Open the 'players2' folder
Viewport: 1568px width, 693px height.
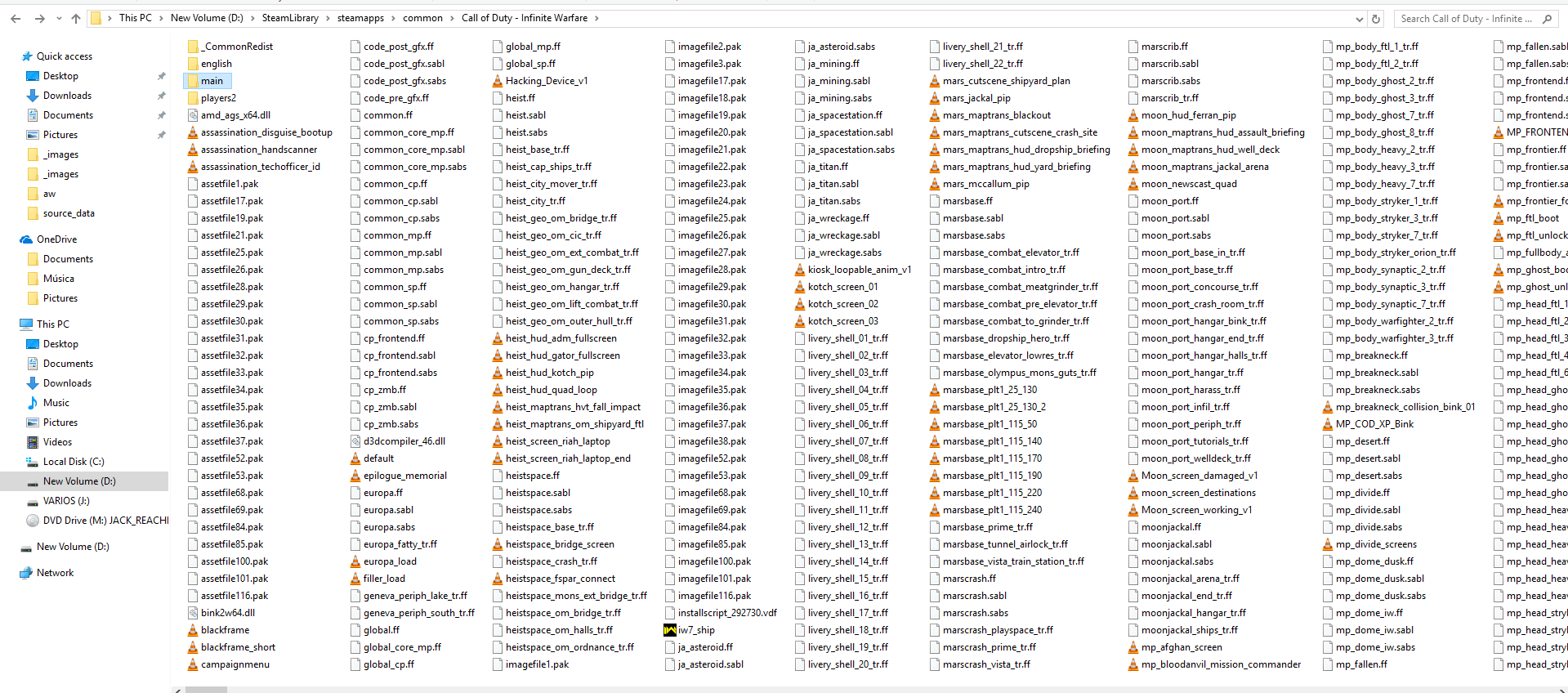pyautogui.click(x=218, y=98)
